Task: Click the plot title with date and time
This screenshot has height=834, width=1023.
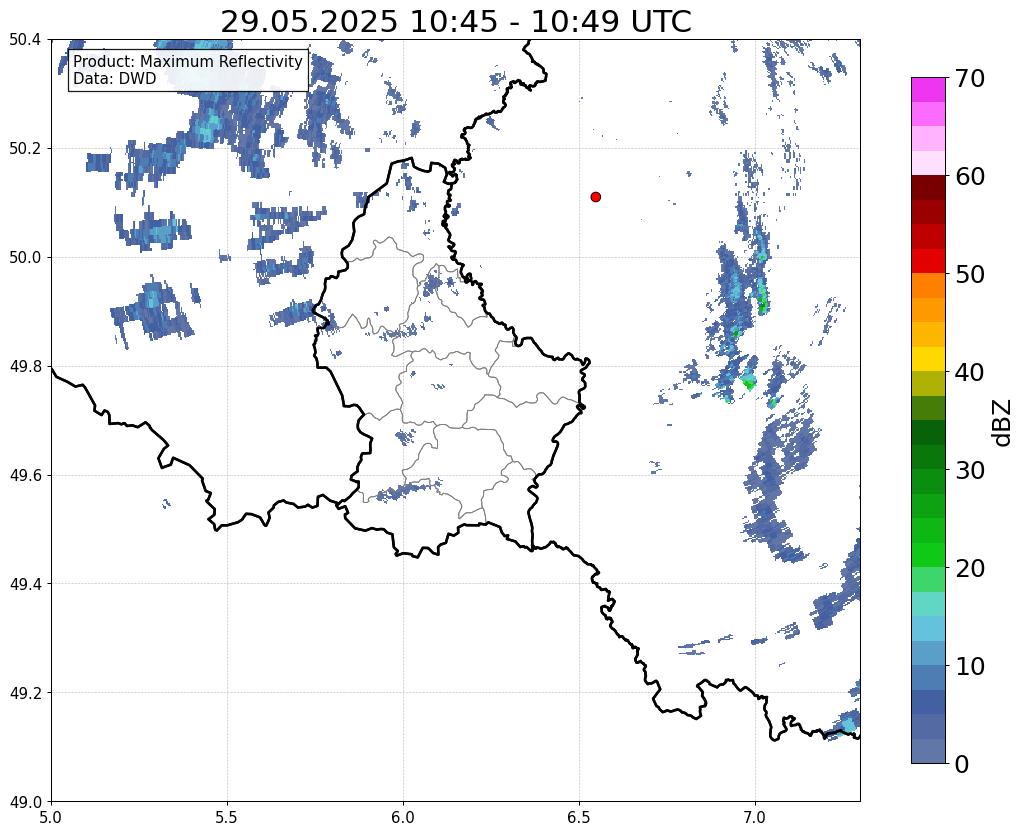Action: [455, 22]
